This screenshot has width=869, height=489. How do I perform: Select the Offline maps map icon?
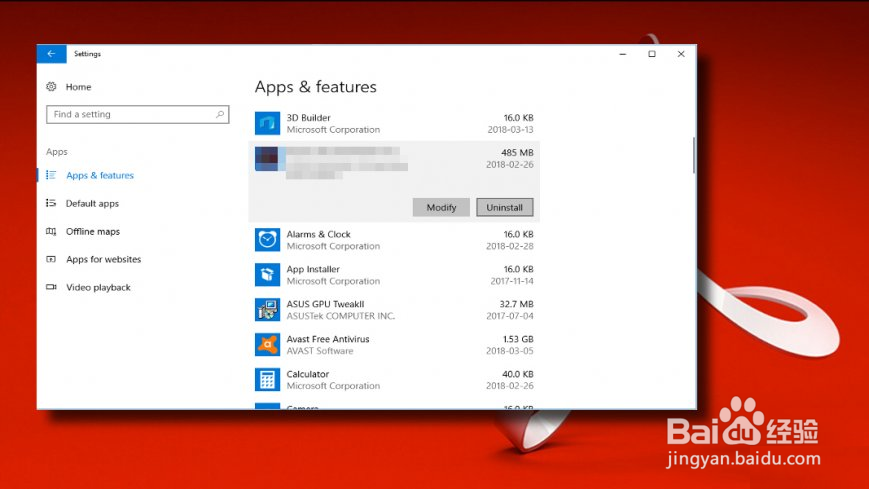click(51, 231)
